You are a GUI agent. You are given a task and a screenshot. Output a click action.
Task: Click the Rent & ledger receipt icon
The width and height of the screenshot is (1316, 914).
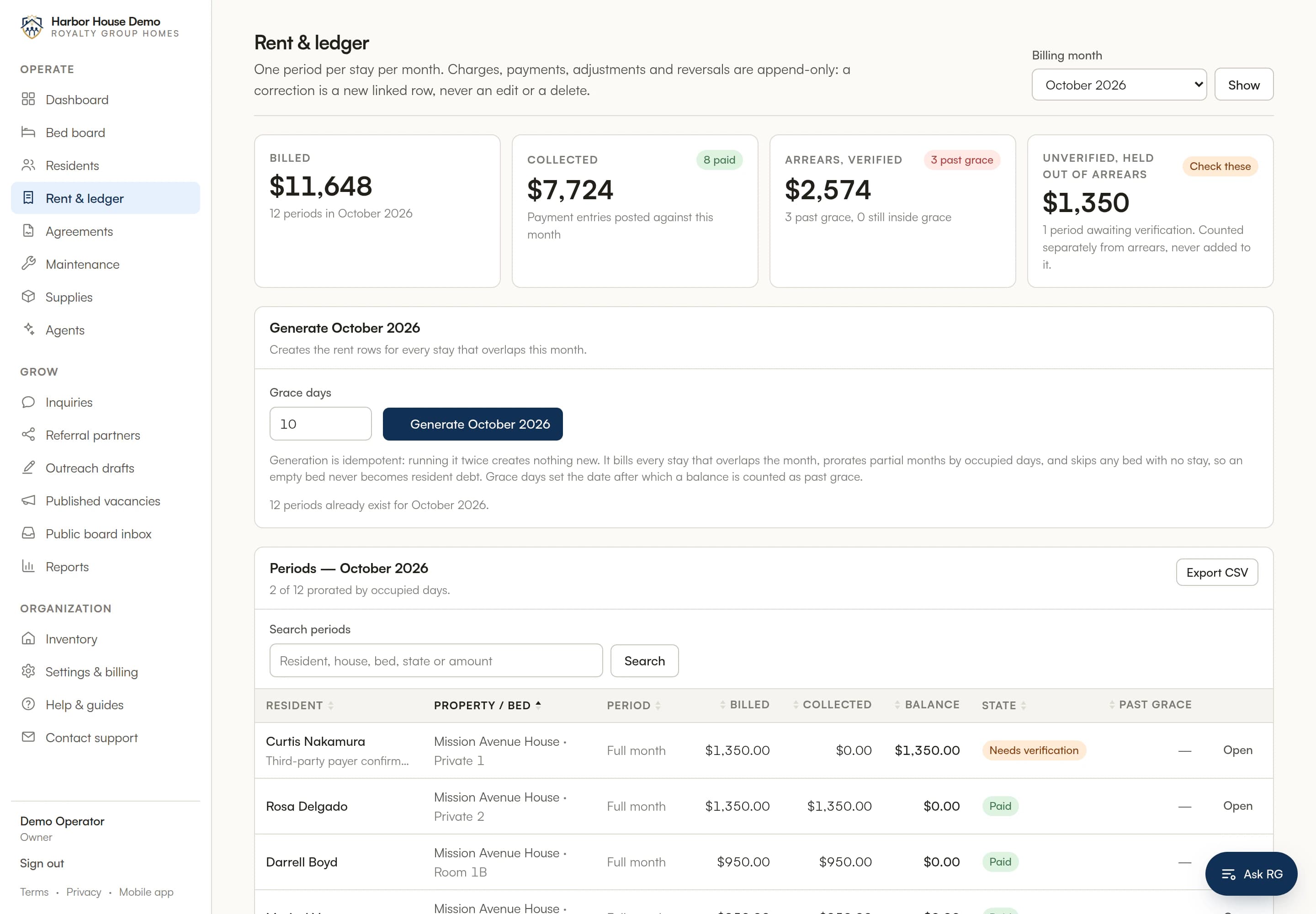pyautogui.click(x=28, y=198)
